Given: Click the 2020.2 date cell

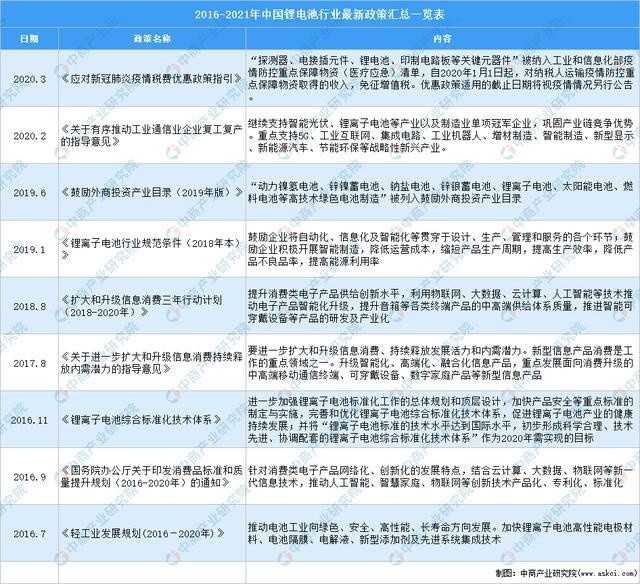Looking at the screenshot, I should coord(29,136).
